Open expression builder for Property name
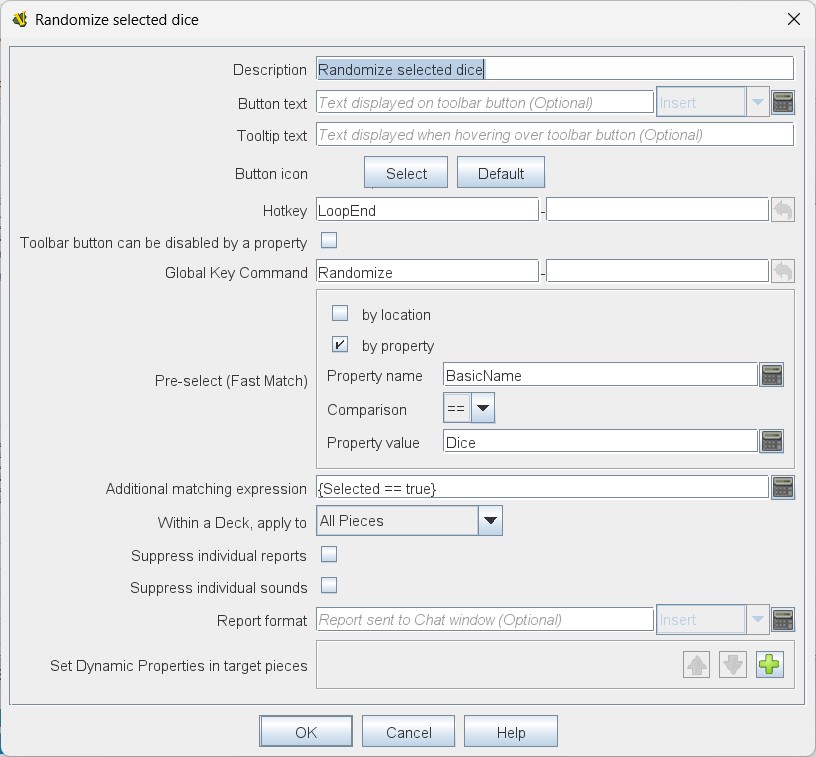816x757 pixels. pos(772,375)
